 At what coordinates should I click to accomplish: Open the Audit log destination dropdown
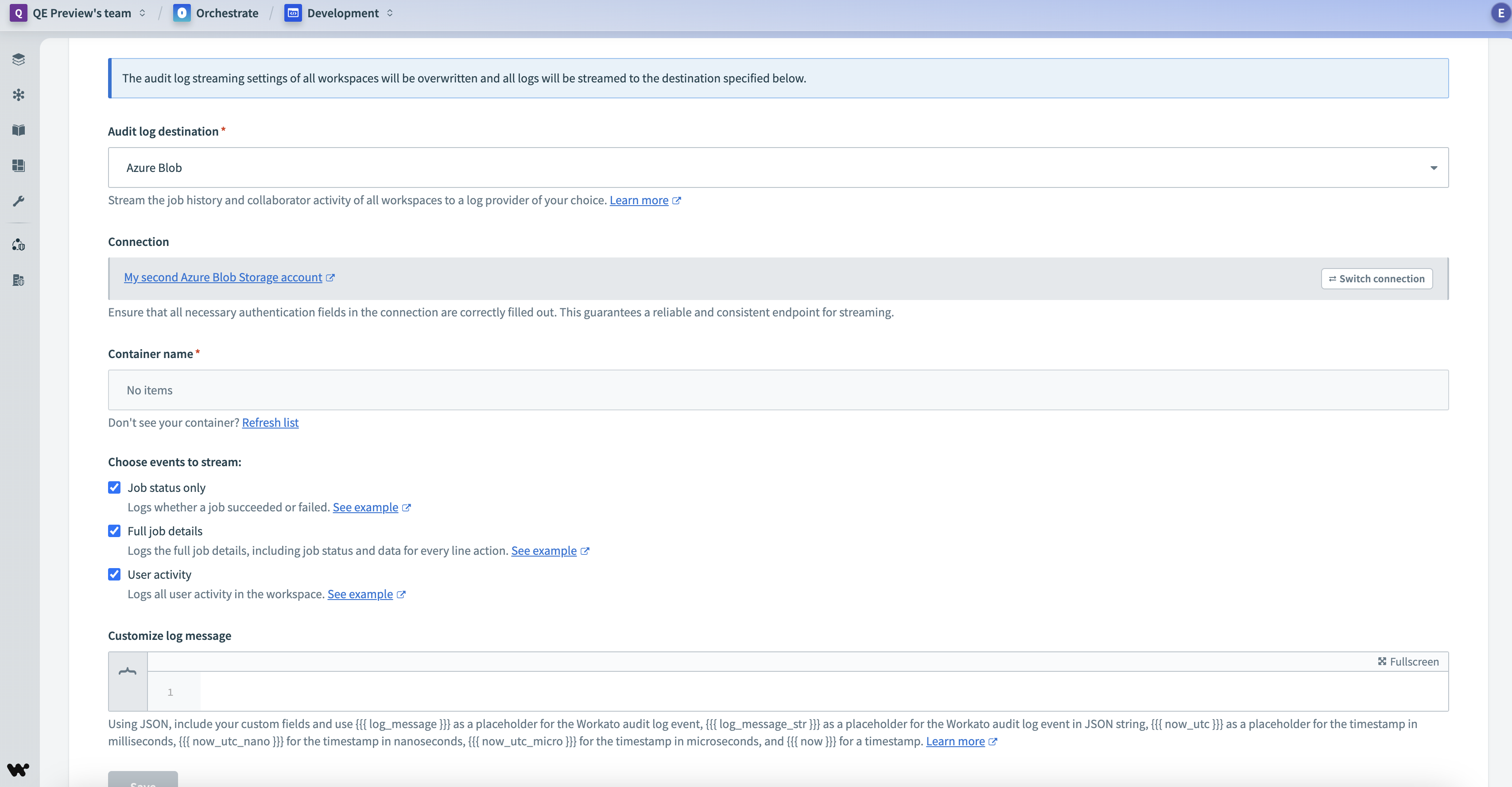(x=778, y=168)
